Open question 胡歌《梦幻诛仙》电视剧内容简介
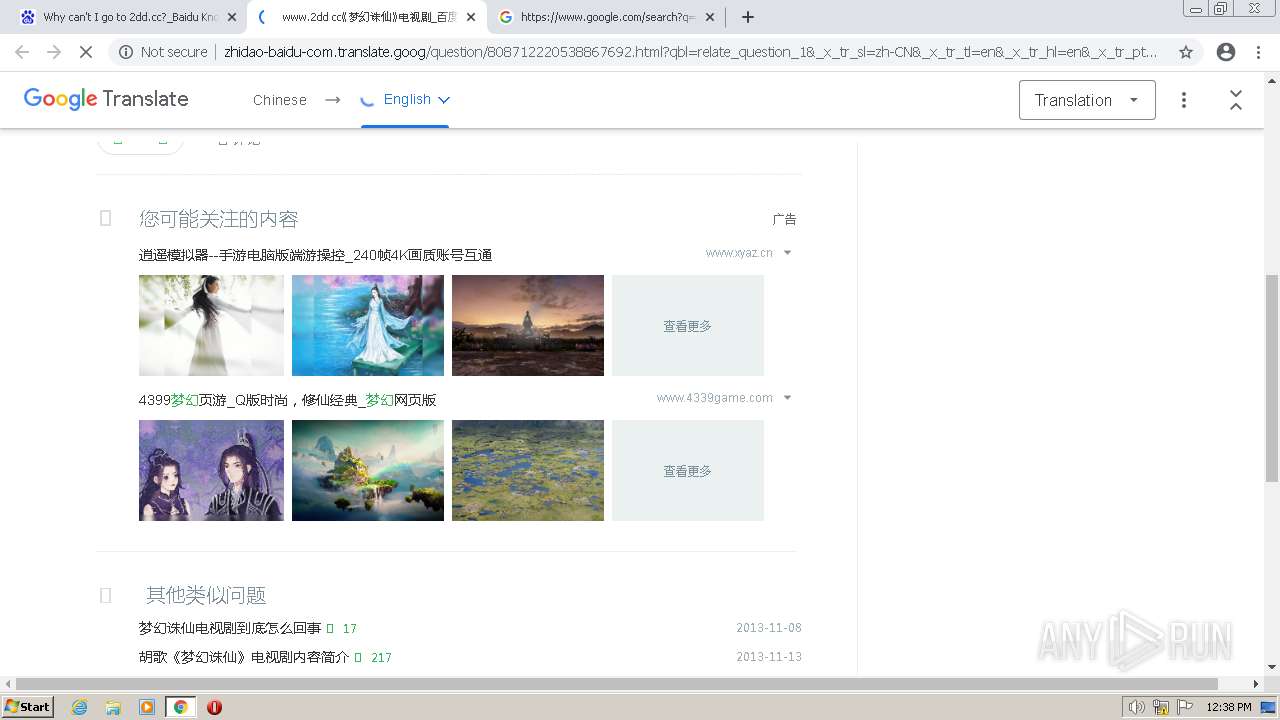The height and width of the screenshot is (720, 1280). [244, 657]
